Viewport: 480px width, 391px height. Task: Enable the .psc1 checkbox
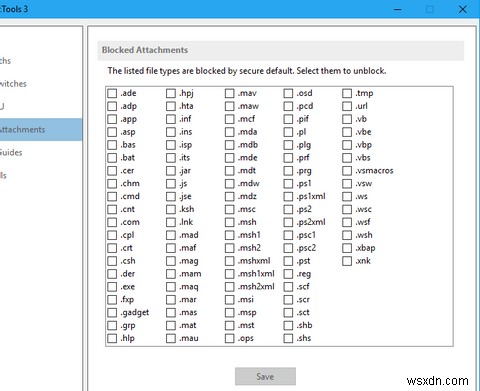coord(288,235)
